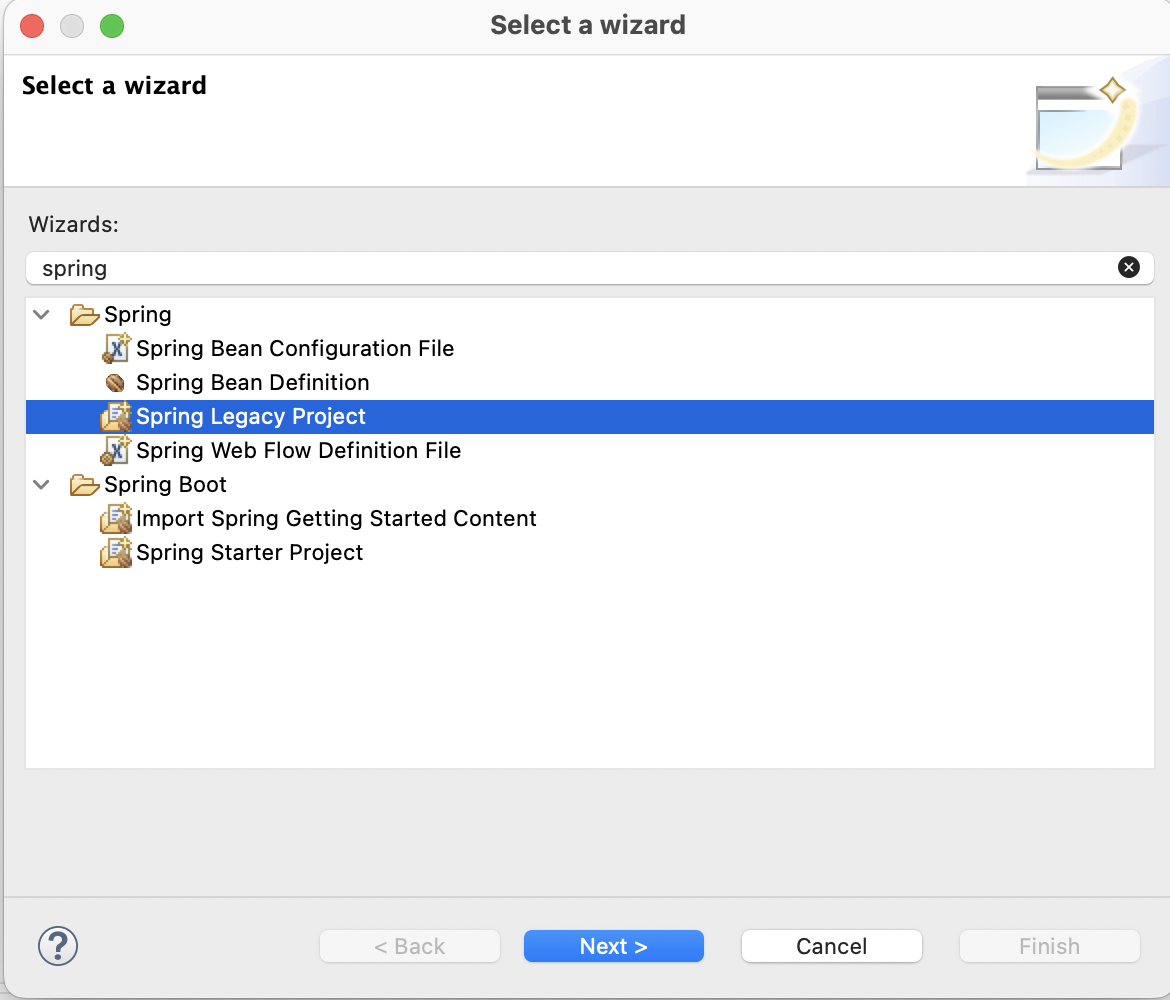Select Spring Starter Project wizard

point(249,553)
